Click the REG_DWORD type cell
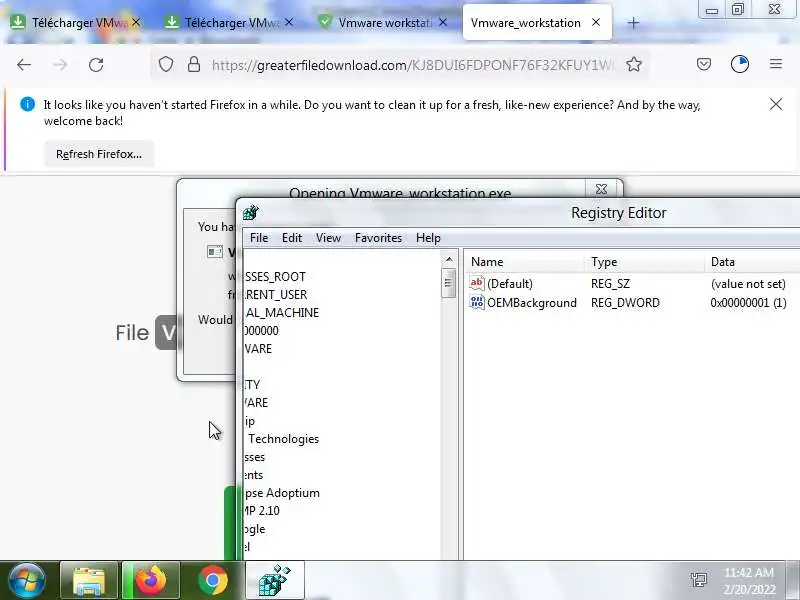 [625, 303]
